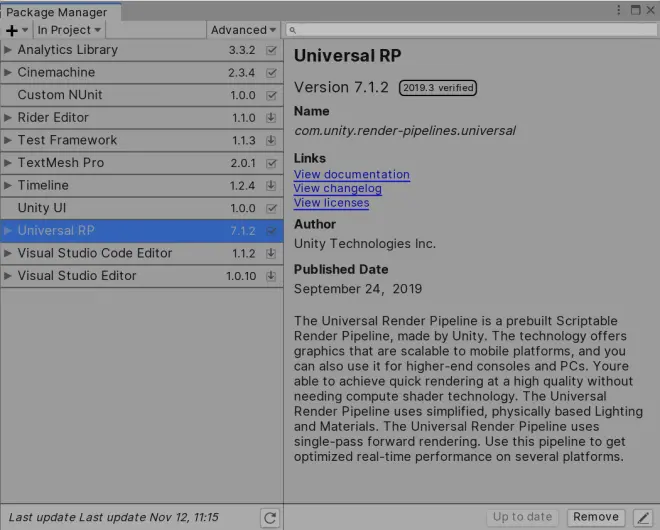Click the September 24, 2019 published date
The width and height of the screenshot is (660, 530).
pyautogui.click(x=358, y=289)
